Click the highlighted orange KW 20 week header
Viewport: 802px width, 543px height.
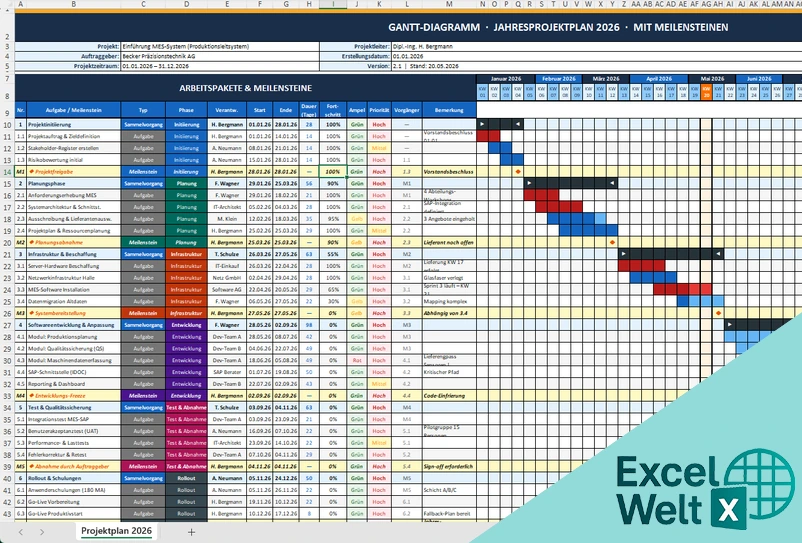[x=706, y=92]
